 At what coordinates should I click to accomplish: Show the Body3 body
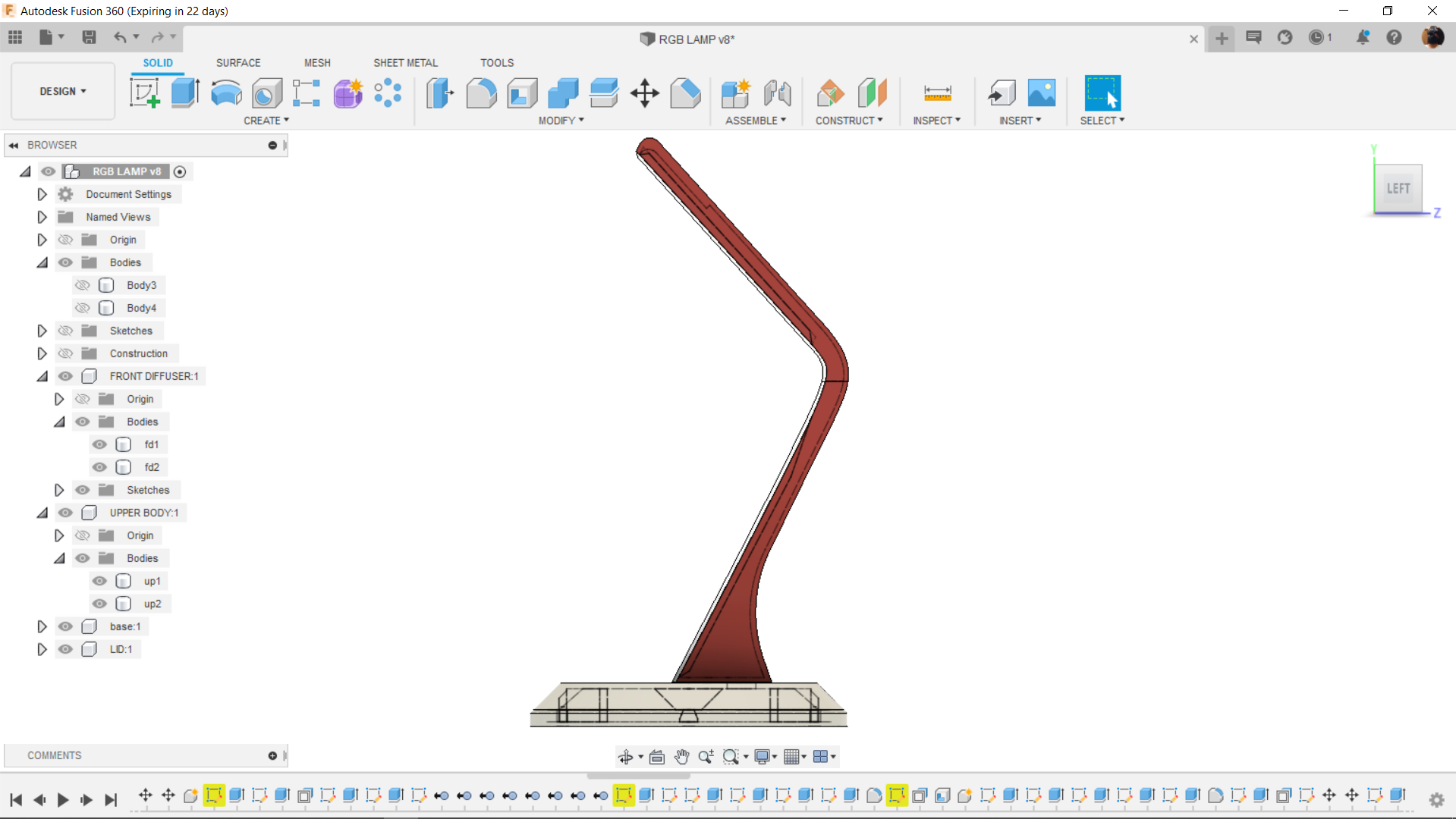point(83,285)
